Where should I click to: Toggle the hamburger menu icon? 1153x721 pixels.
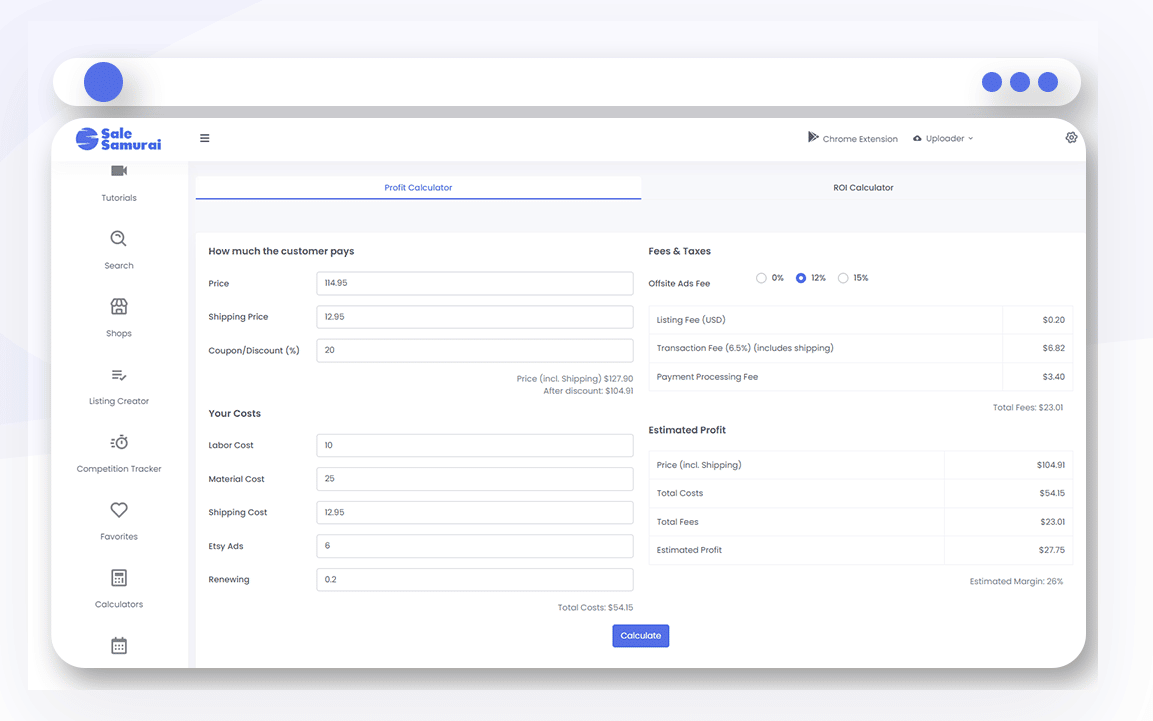click(205, 138)
